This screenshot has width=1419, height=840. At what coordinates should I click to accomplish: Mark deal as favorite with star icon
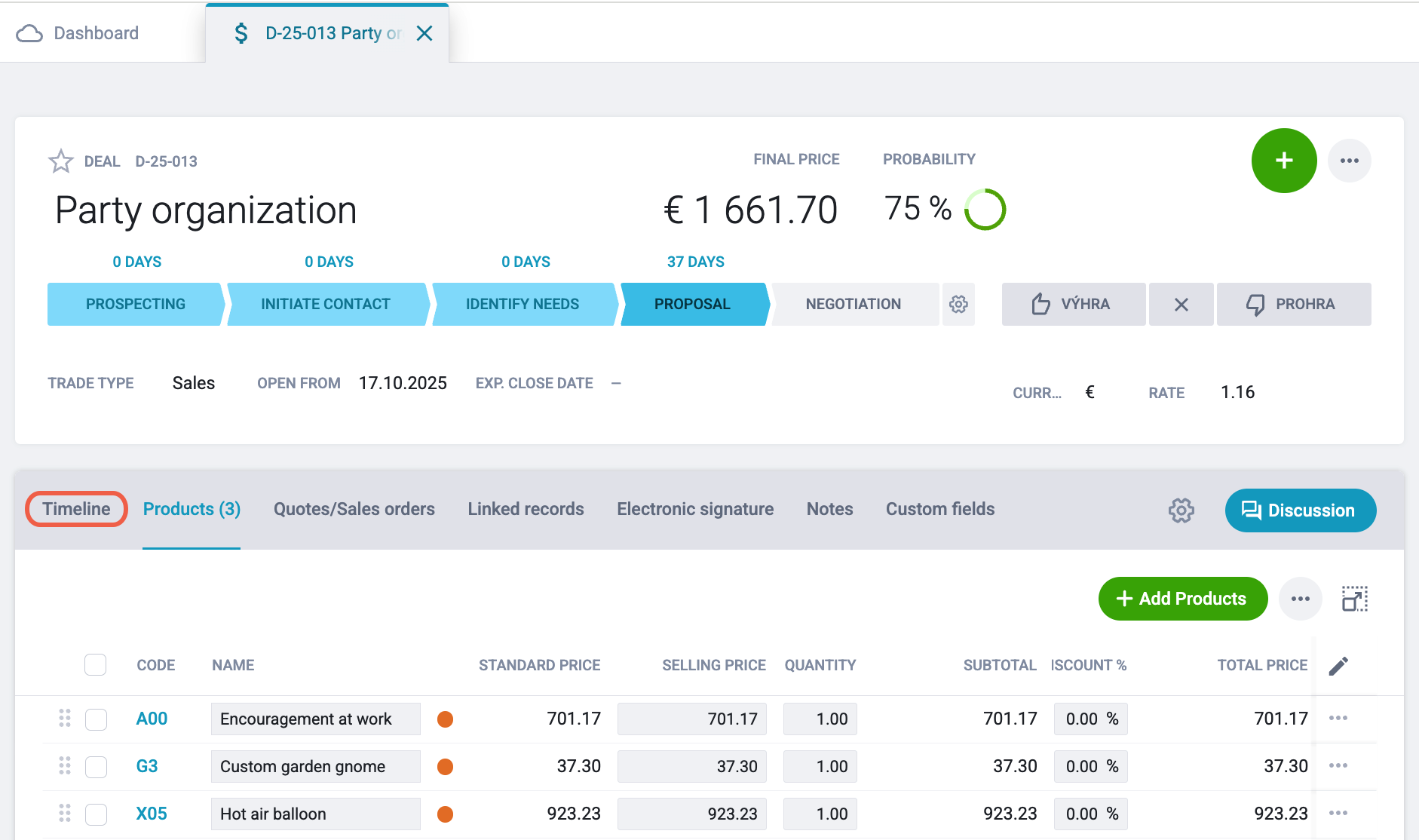61,161
